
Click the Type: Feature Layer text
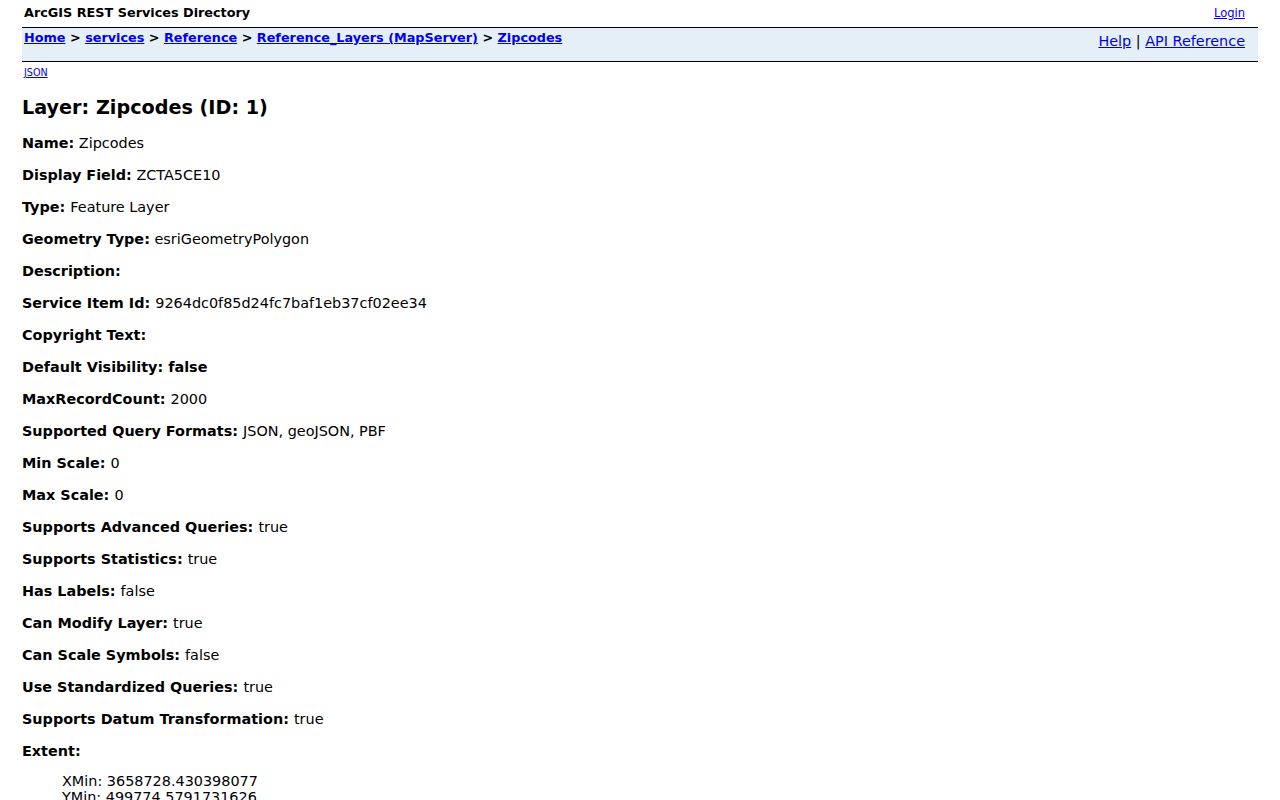point(96,207)
